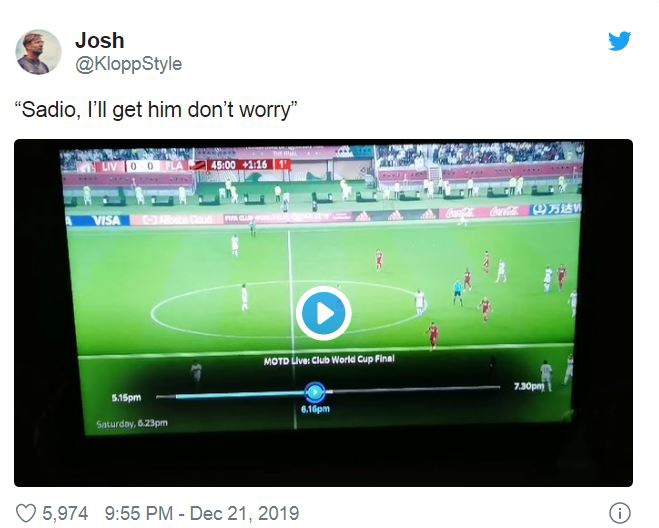Click the 45:00 match clock

click(223, 165)
